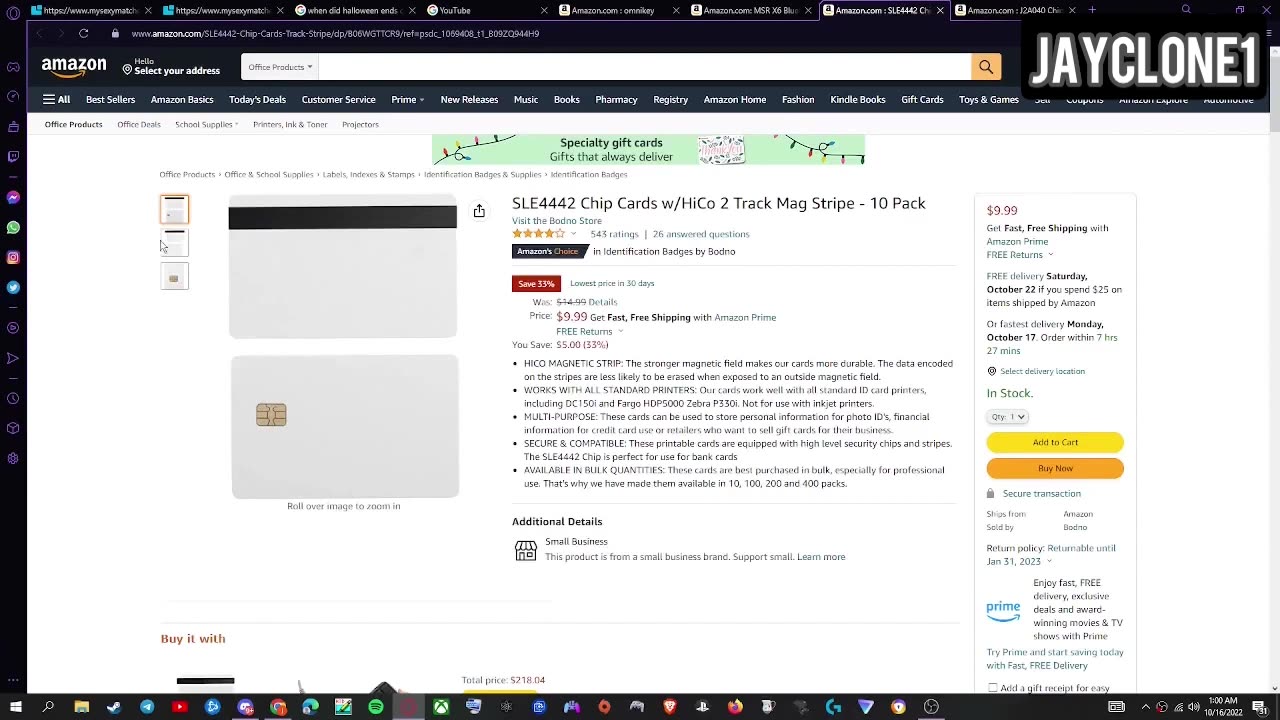Image resolution: width=1280 pixels, height=720 pixels.
Task: Open Printers, Ink & Toner subnav link
Action: click(290, 124)
